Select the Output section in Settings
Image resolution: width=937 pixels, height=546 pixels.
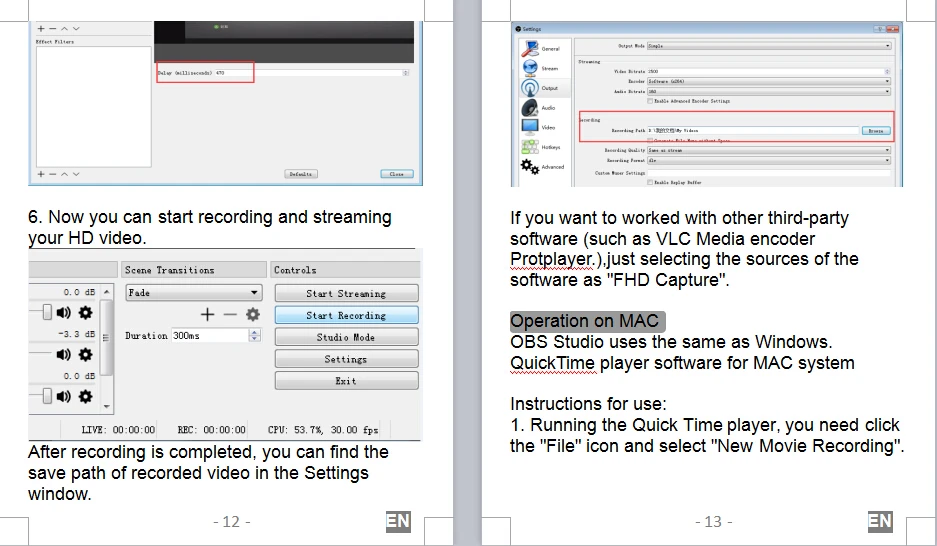541,88
